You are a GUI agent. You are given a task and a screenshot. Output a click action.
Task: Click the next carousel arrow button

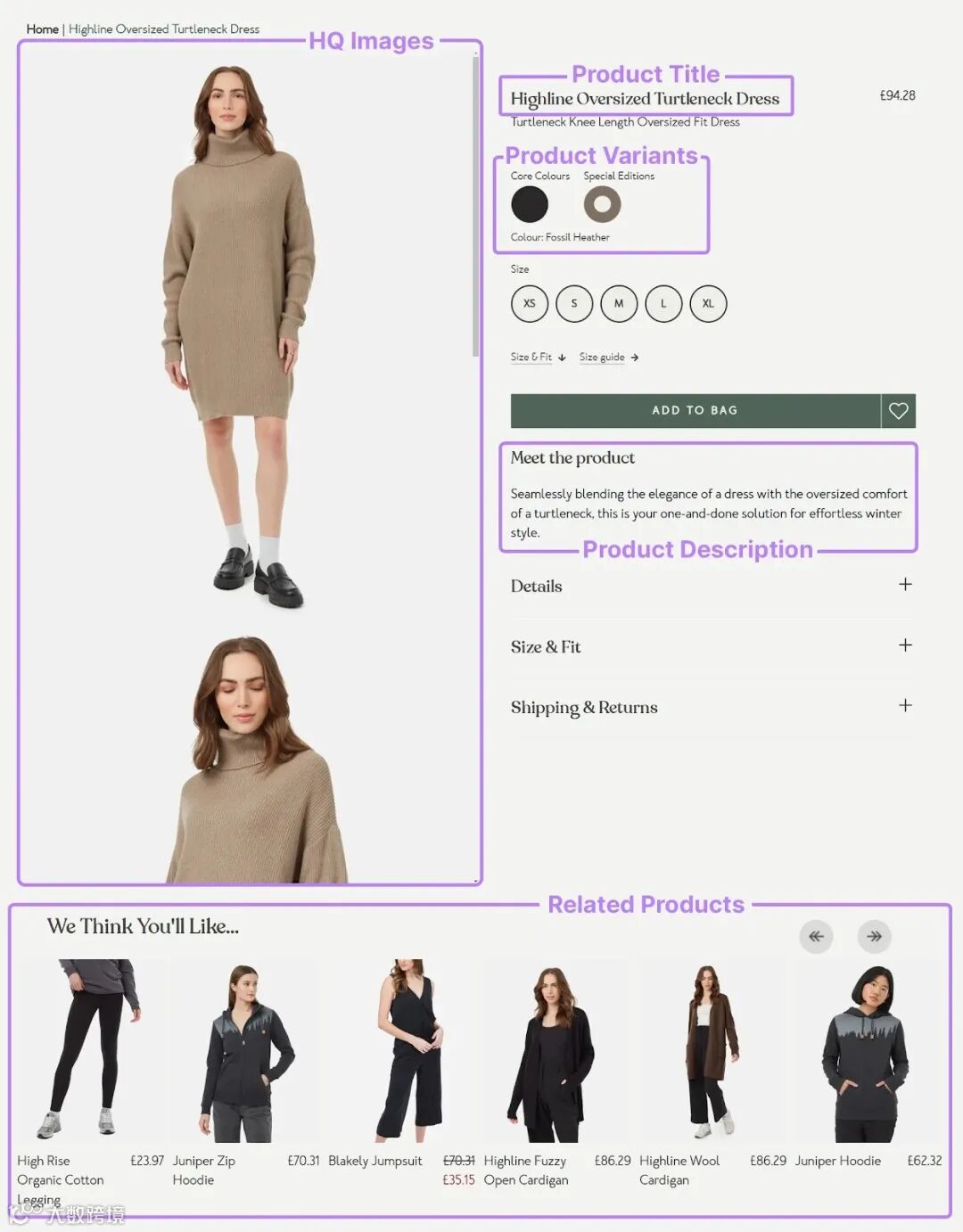[875, 936]
